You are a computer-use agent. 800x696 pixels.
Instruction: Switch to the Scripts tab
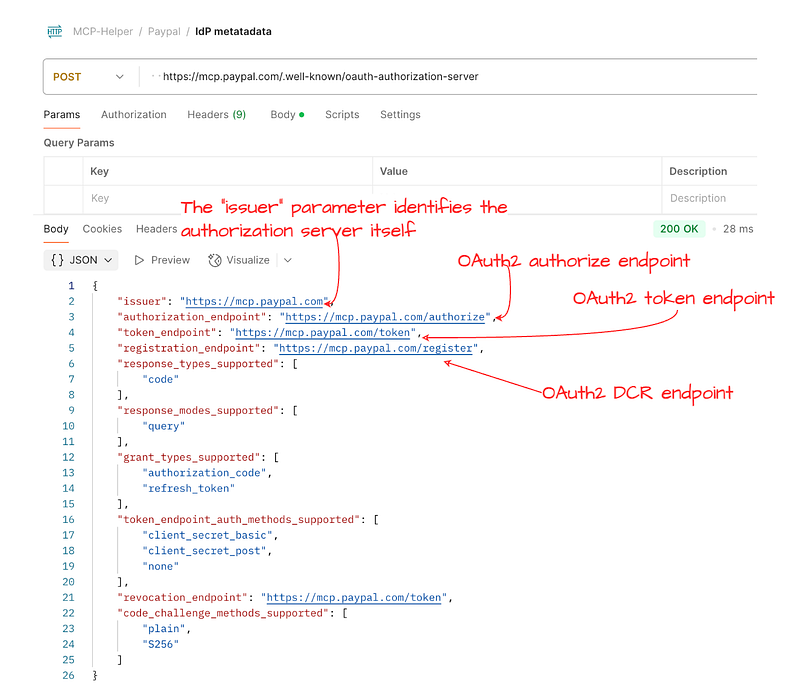(x=342, y=114)
